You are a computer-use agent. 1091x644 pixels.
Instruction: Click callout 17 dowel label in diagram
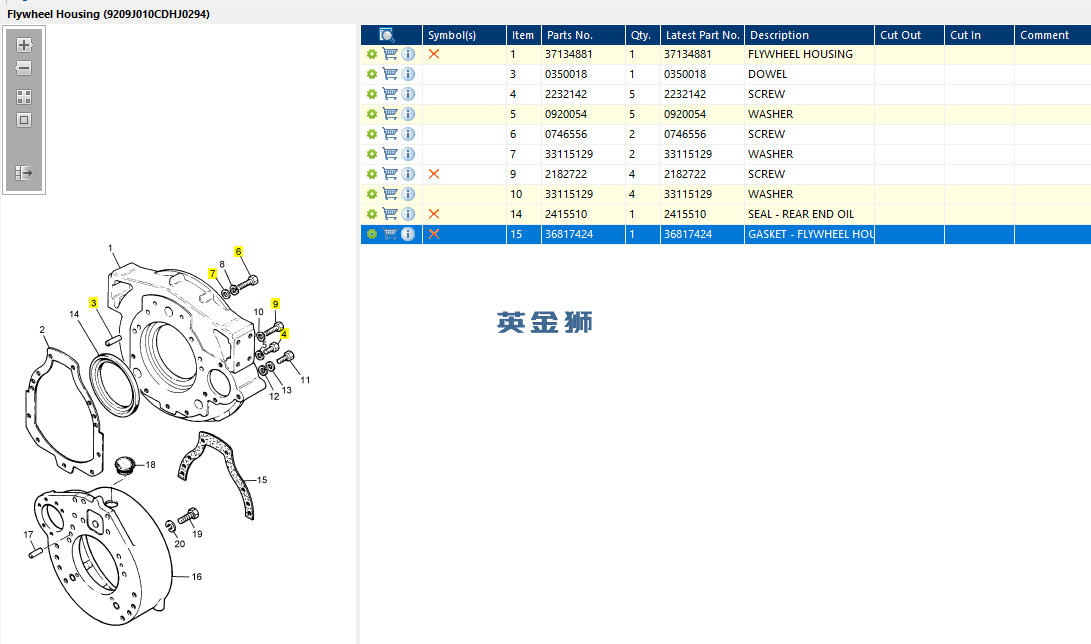click(x=29, y=535)
